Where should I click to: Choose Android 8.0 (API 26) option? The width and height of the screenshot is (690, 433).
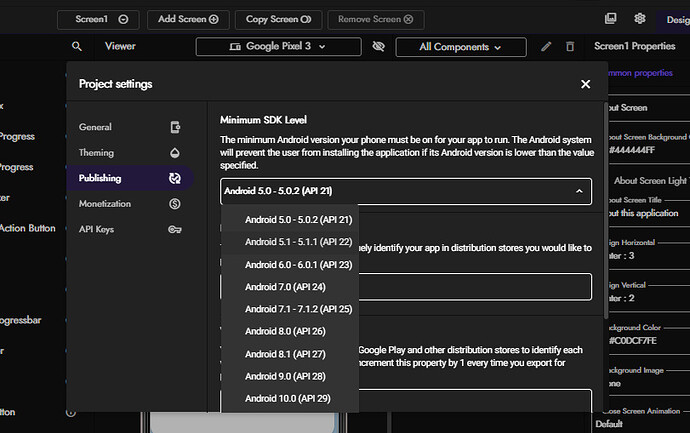pyautogui.click(x=290, y=331)
